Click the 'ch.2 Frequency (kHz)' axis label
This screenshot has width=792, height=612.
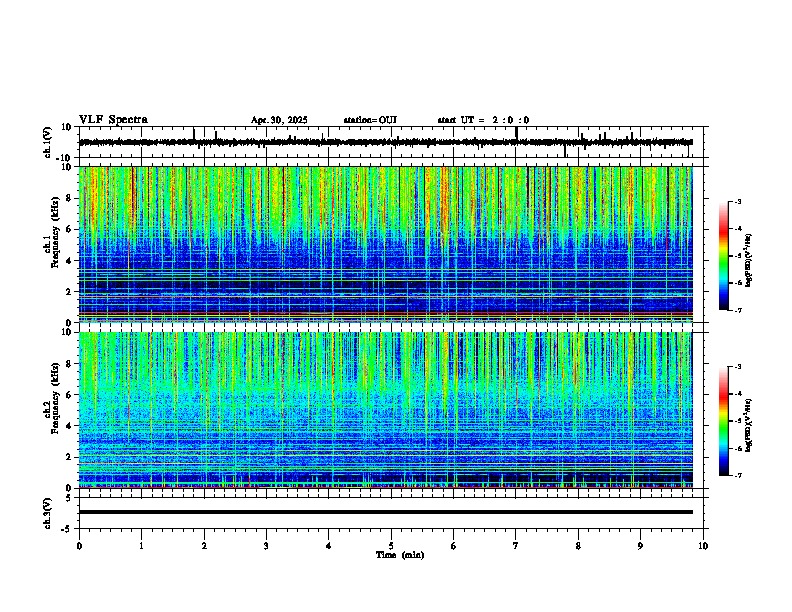pyautogui.click(x=52, y=398)
